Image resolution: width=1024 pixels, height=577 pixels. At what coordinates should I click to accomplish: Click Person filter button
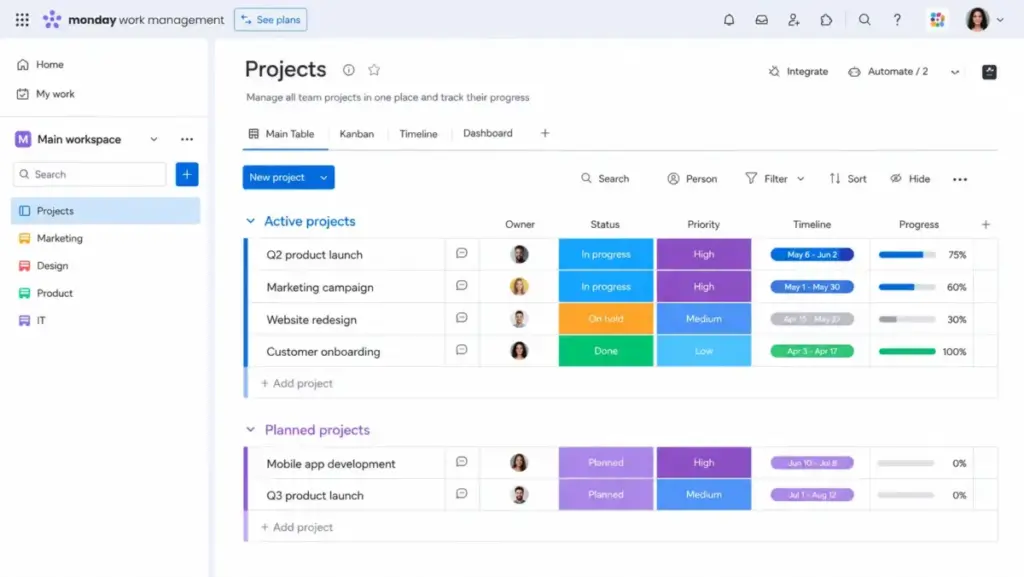click(x=692, y=179)
